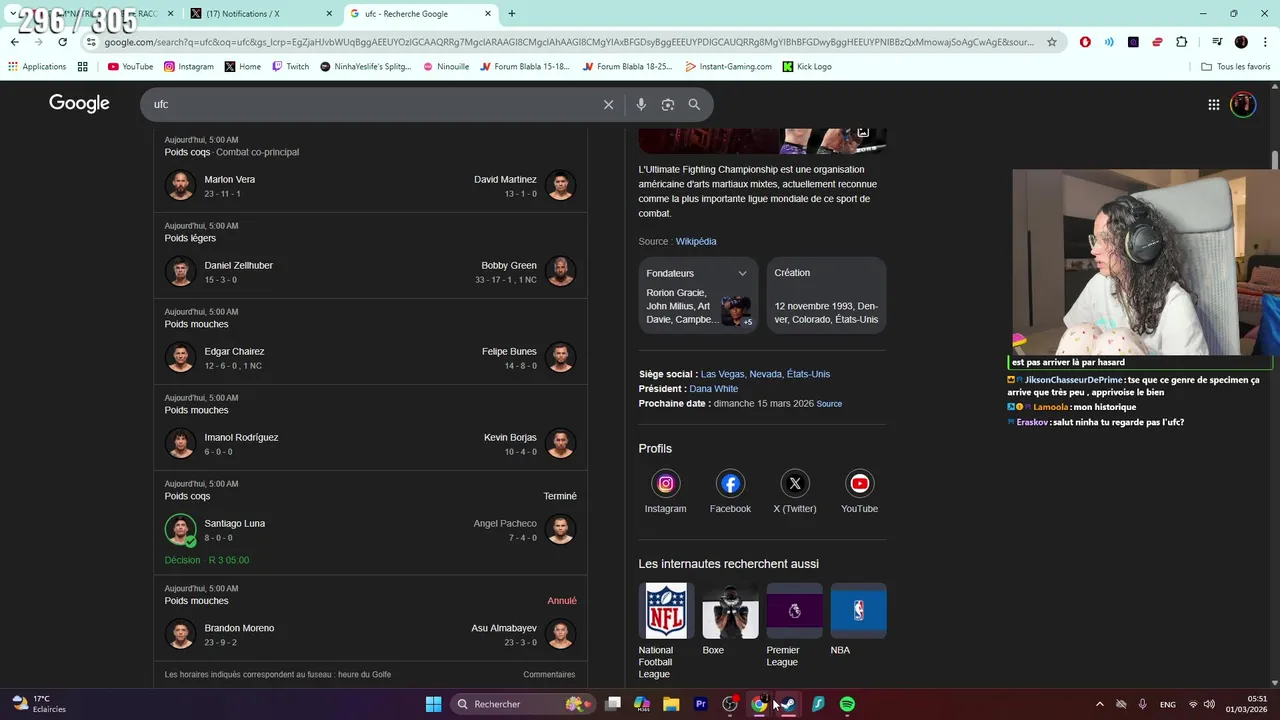Select the ufc - Recherche Google tab
This screenshot has height=720, width=1280.
click(x=420, y=14)
